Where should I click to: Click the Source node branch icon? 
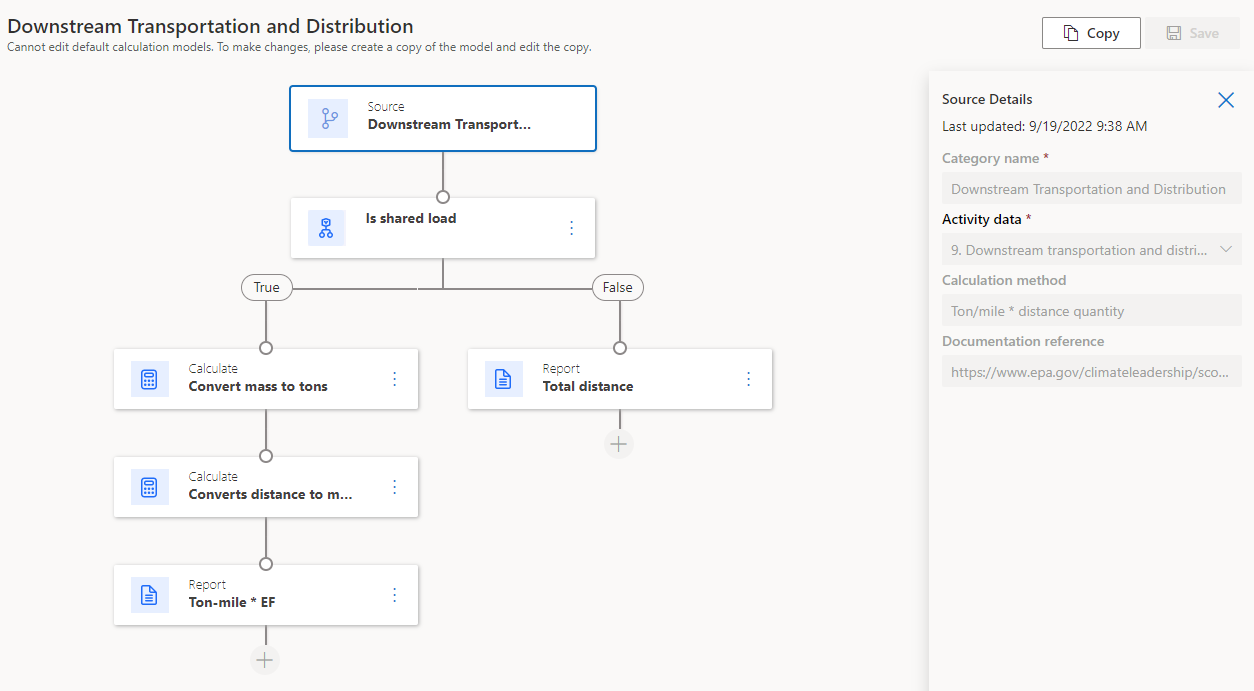click(x=328, y=118)
